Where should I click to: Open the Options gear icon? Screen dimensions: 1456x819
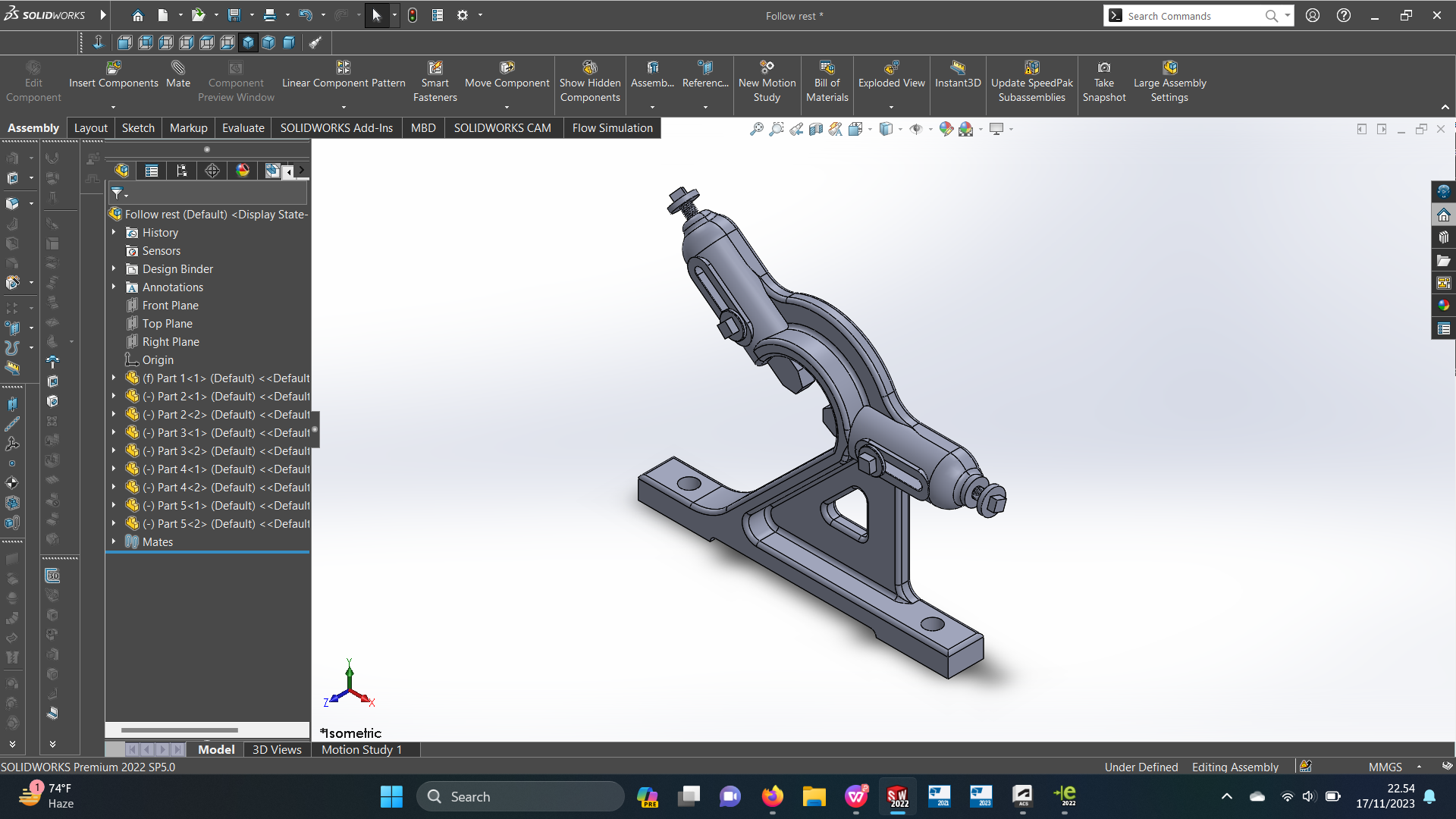463,15
